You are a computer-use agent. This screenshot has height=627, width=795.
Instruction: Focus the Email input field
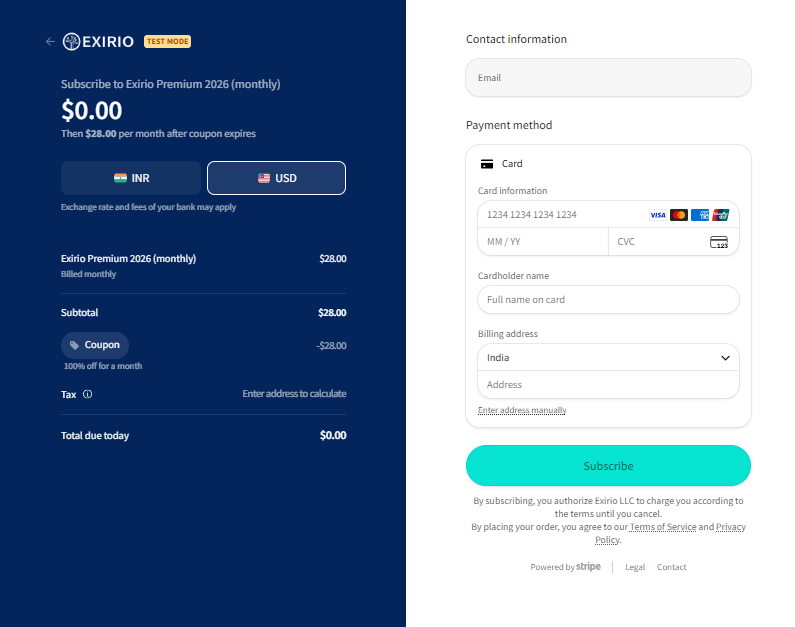[607, 78]
